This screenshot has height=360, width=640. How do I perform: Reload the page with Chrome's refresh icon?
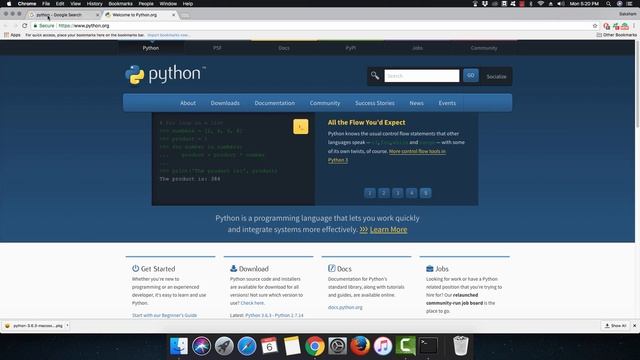24,26
